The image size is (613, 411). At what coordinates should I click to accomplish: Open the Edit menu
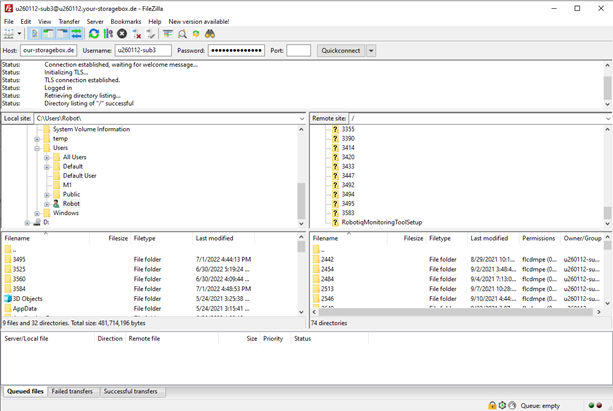pyautogui.click(x=26, y=22)
